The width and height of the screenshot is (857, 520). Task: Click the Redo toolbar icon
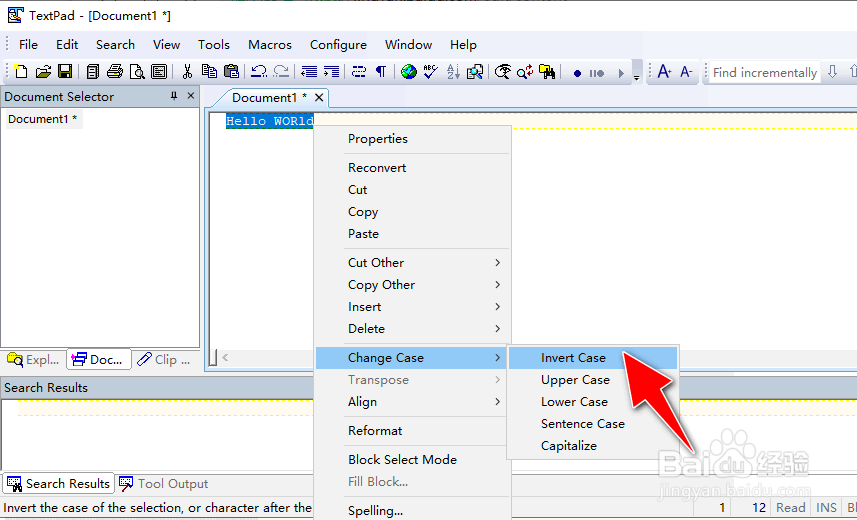point(281,72)
